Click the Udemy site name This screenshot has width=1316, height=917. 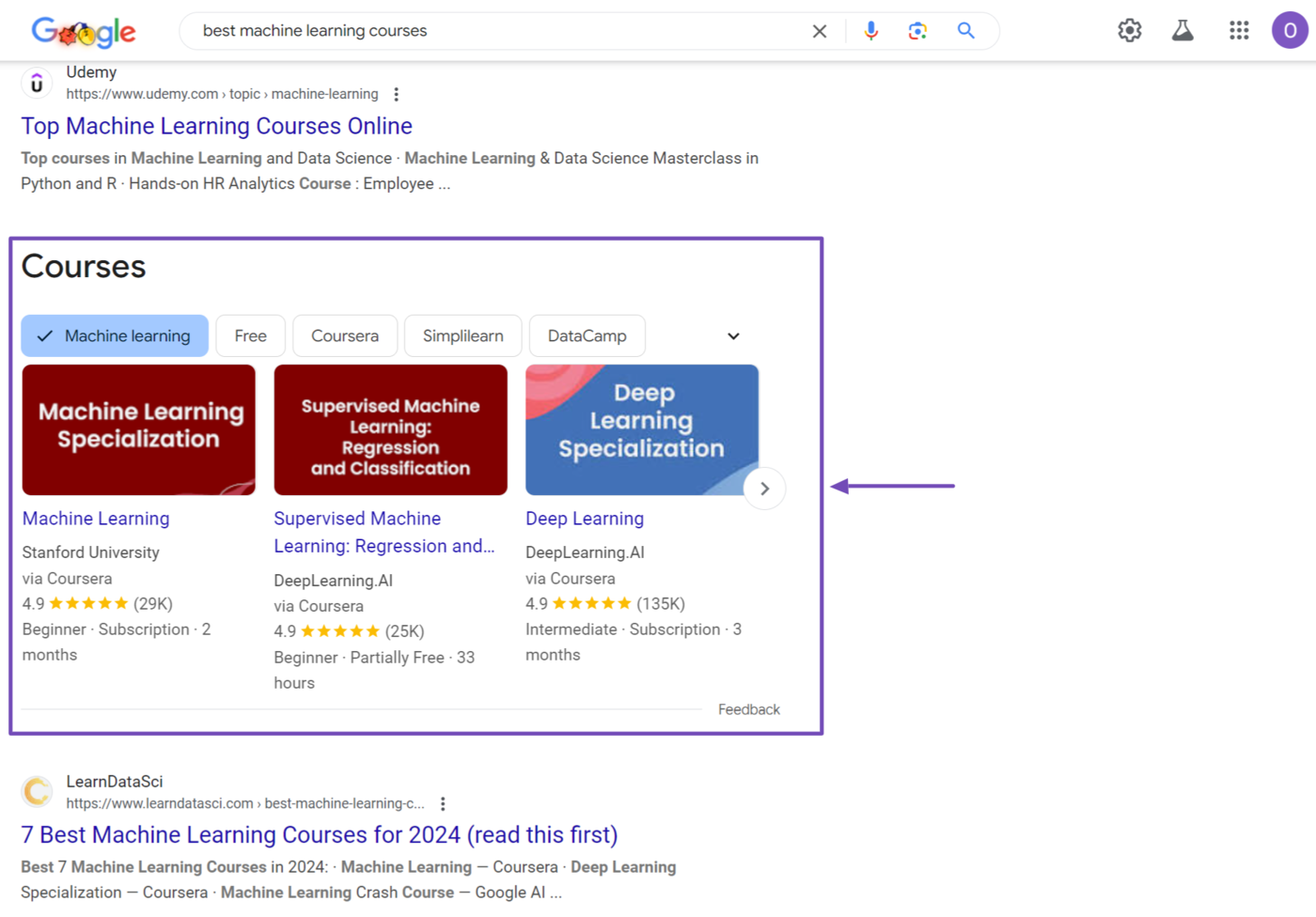coord(91,72)
